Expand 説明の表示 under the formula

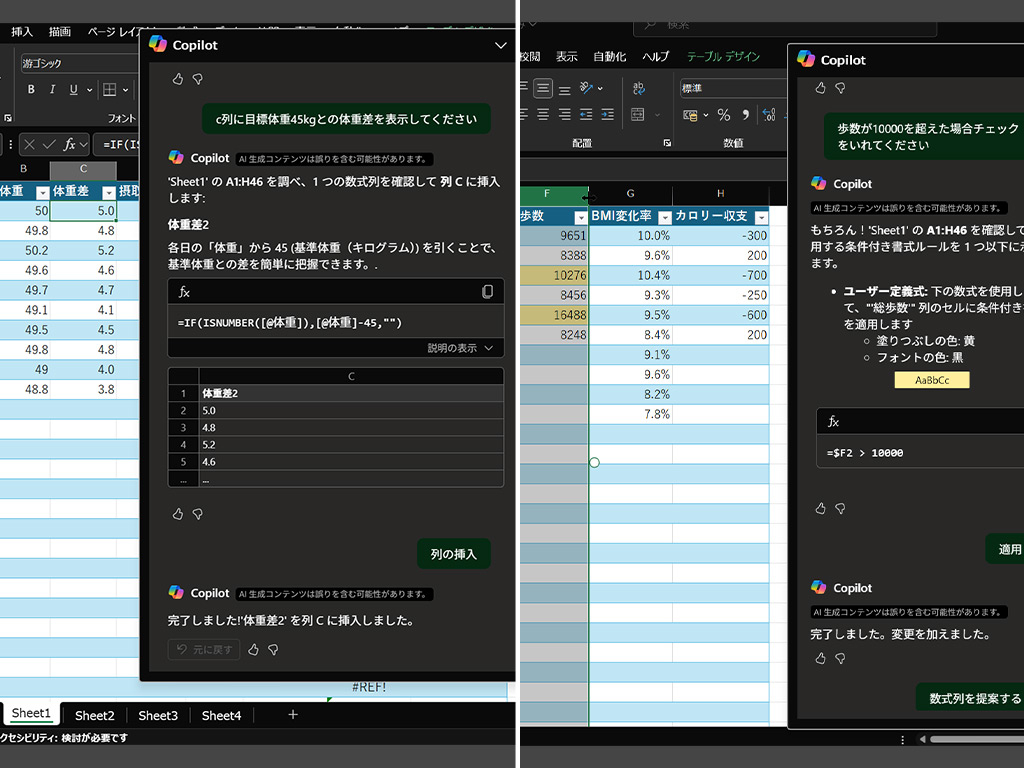click(460, 348)
